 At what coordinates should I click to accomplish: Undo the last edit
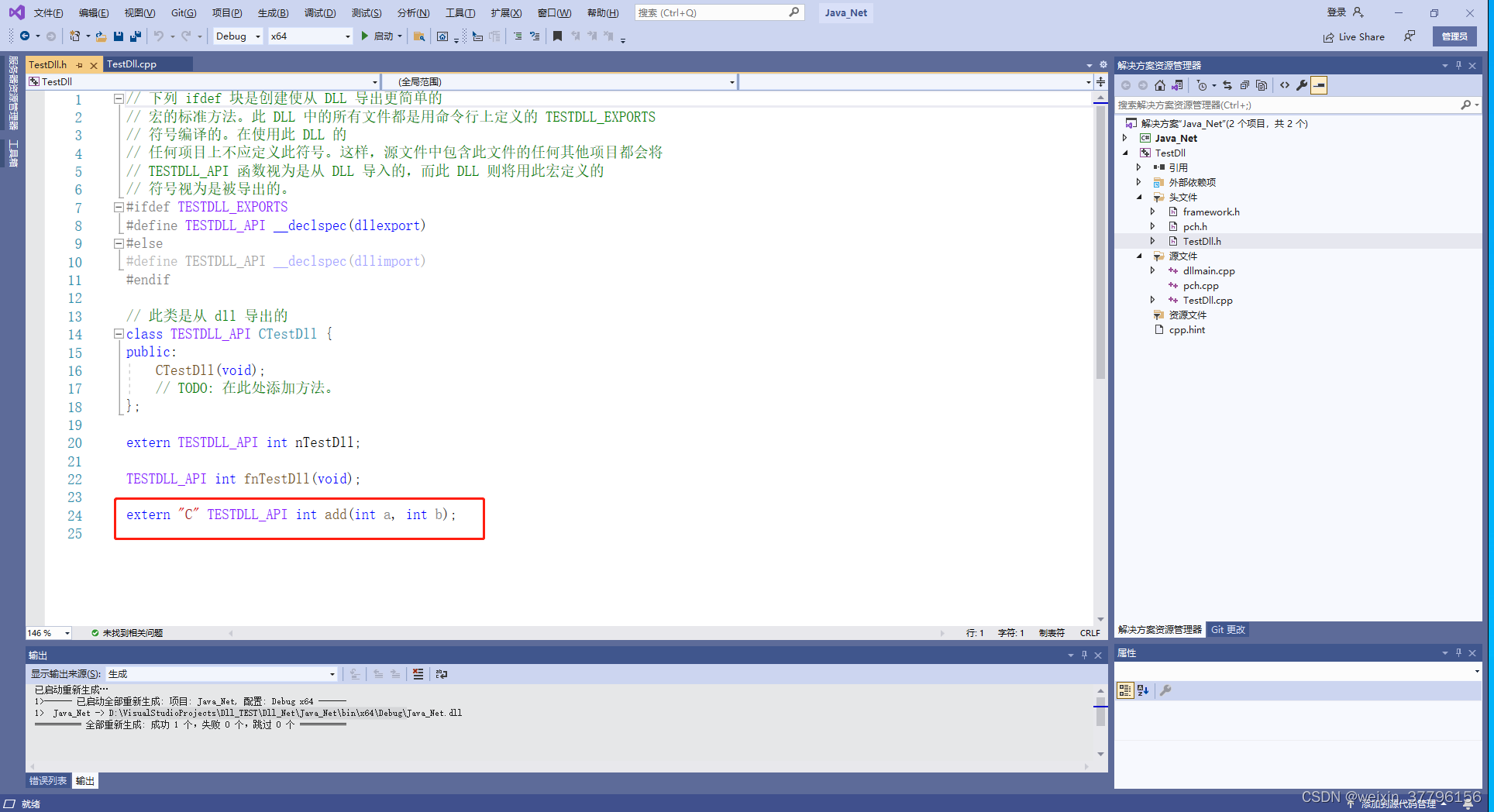click(x=159, y=36)
